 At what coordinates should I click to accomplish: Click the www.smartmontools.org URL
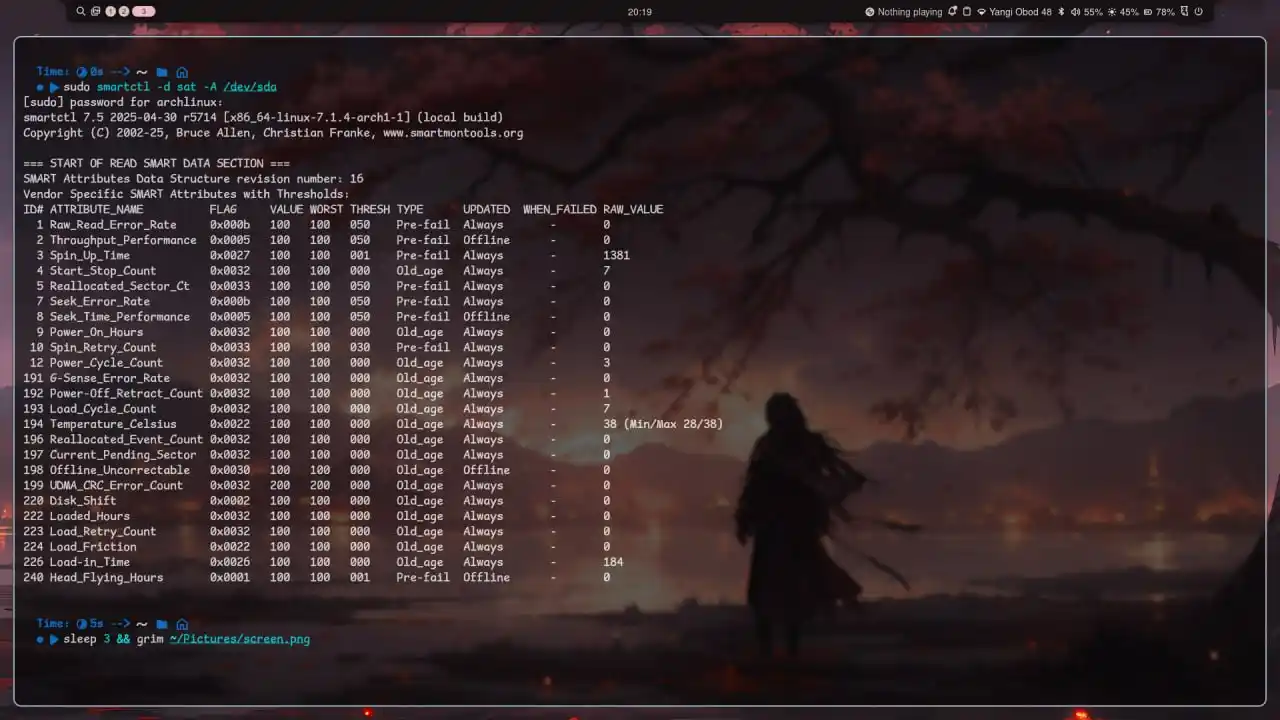click(453, 133)
